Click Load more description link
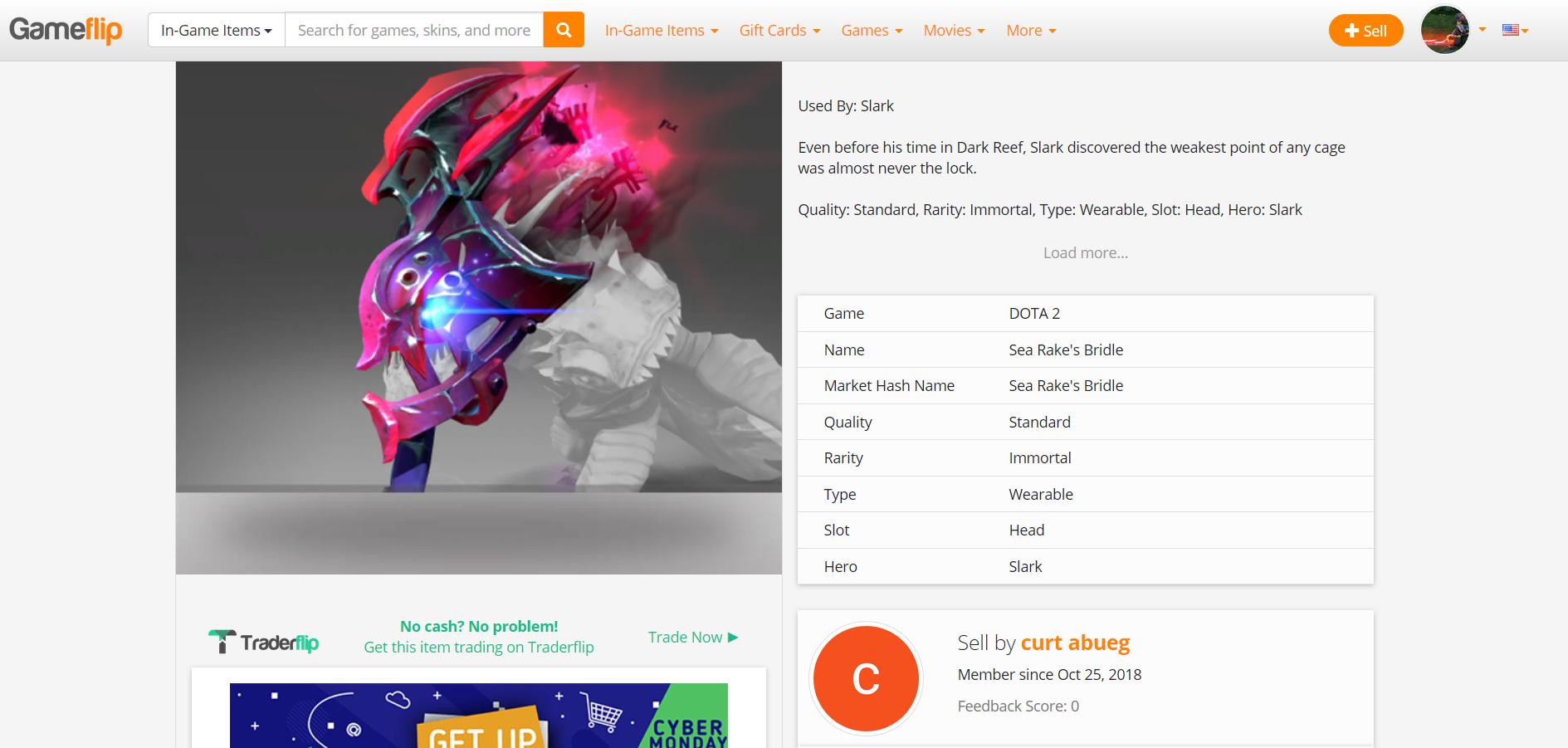Viewport: 1568px width, 748px height. 1086,252
